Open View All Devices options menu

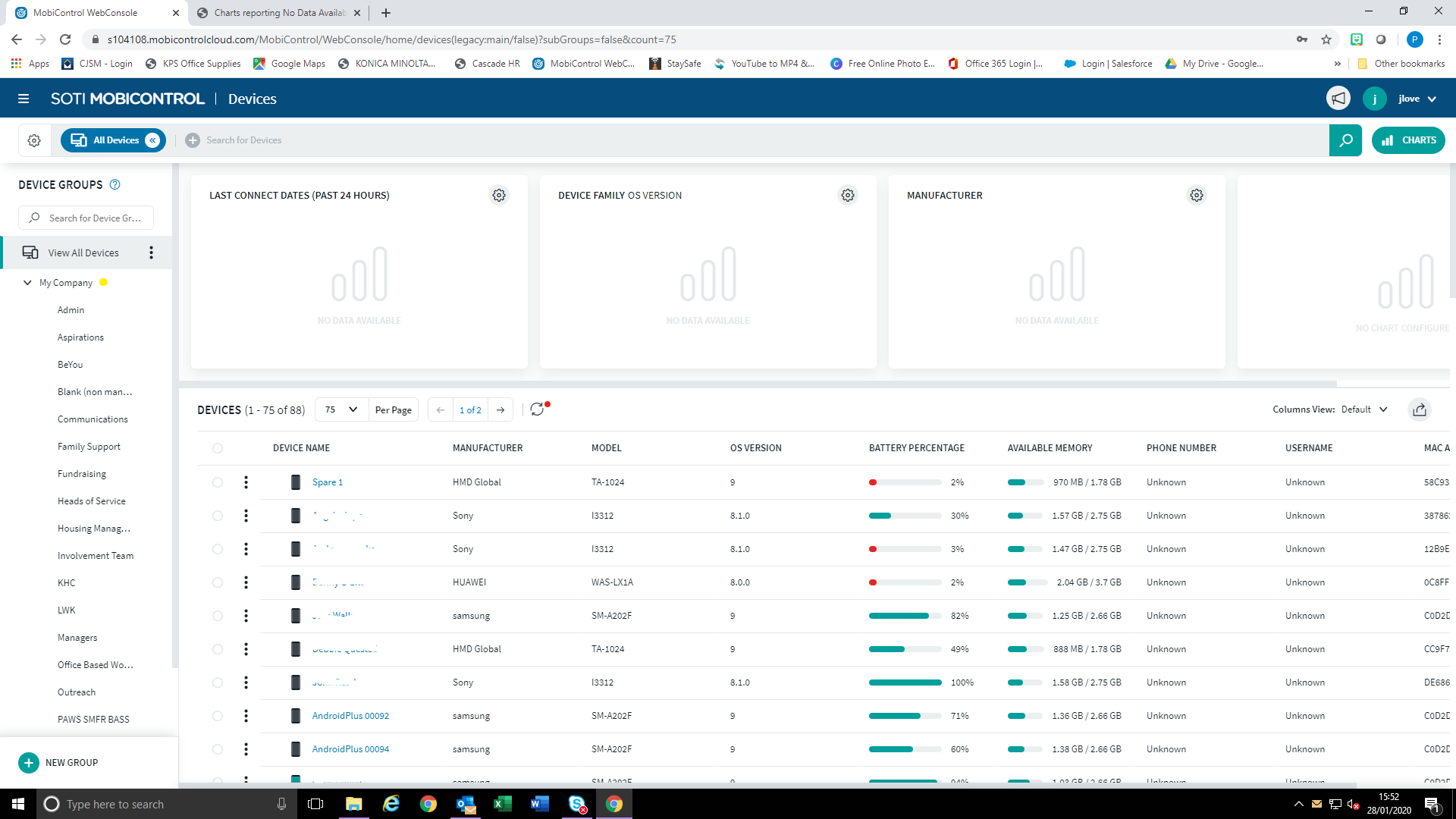[x=151, y=253]
